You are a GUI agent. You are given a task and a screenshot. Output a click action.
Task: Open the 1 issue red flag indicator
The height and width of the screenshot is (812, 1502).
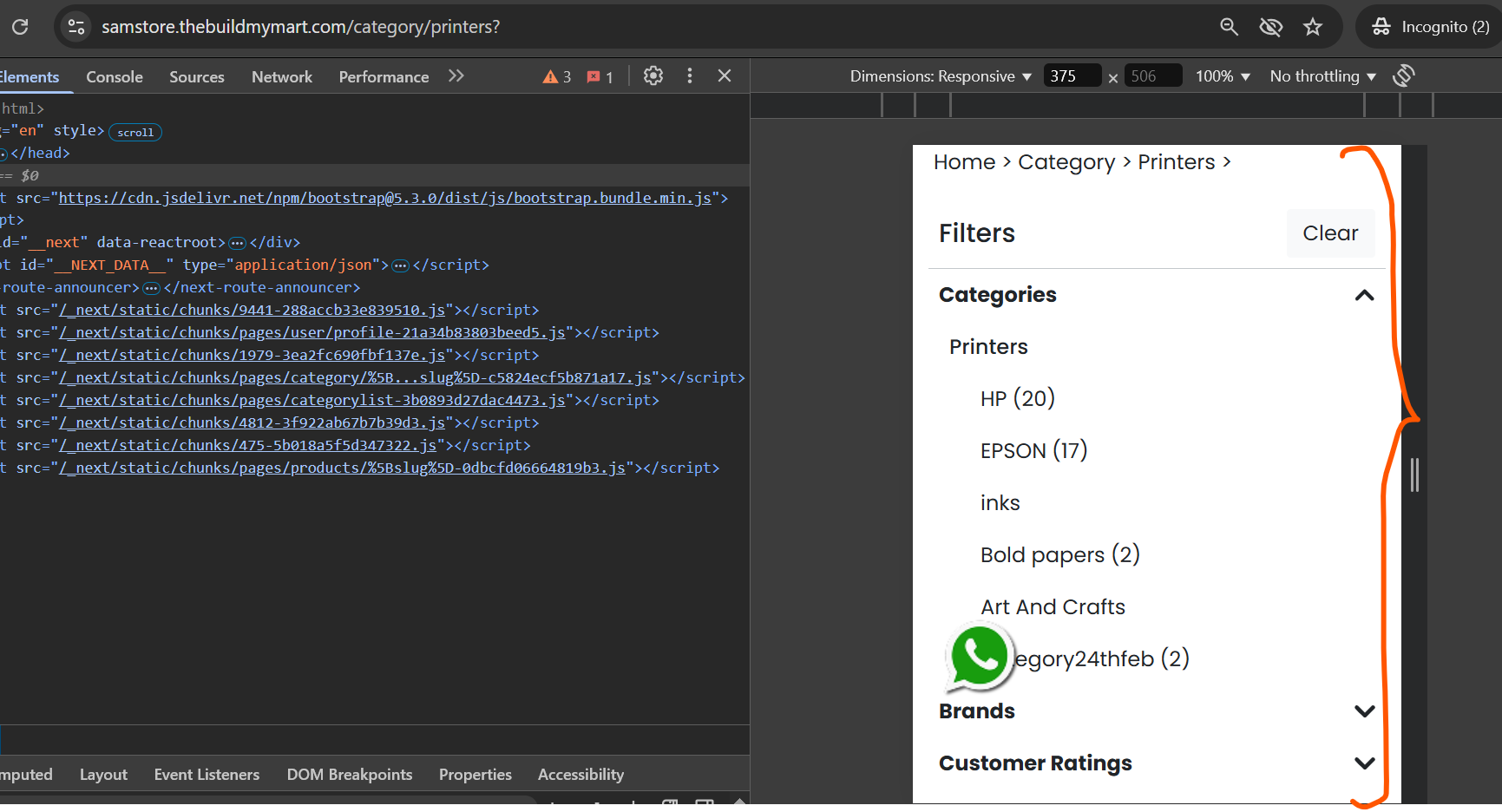tap(600, 77)
